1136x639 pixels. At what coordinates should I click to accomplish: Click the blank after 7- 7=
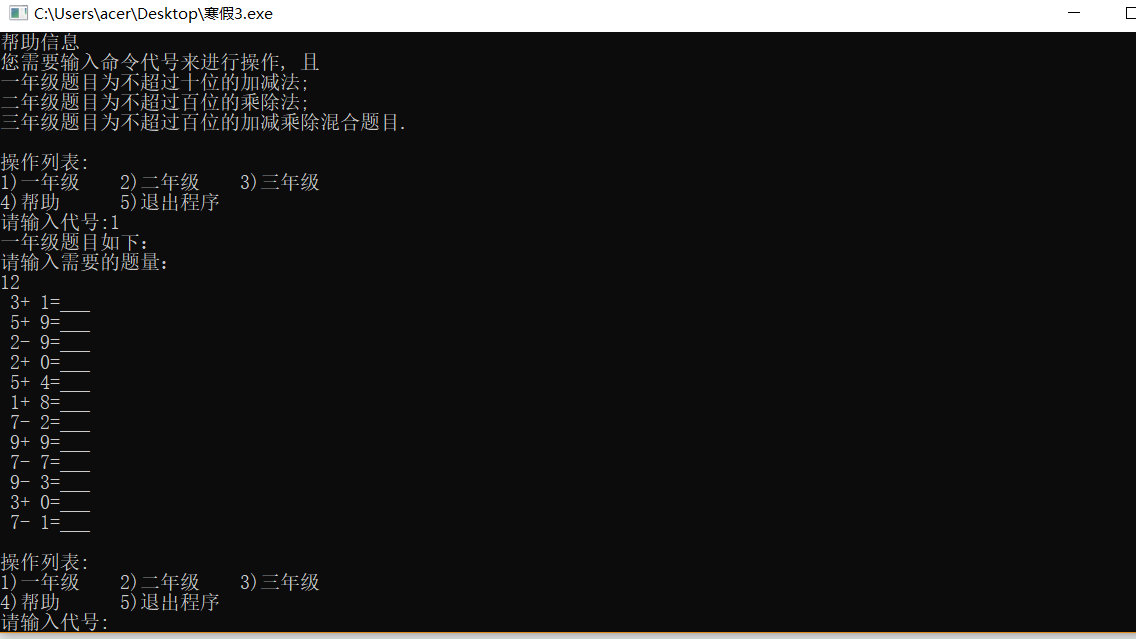point(75,462)
